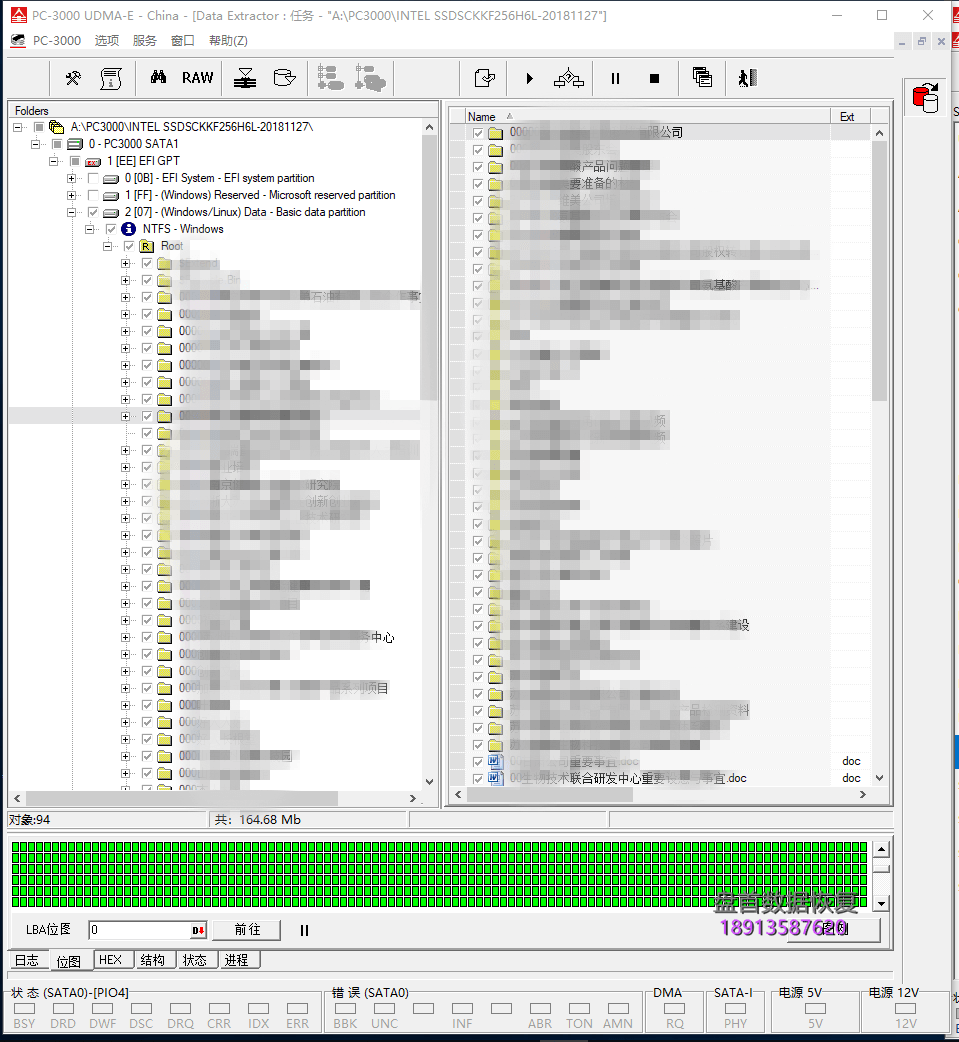Click the 前往 go button

(247, 930)
